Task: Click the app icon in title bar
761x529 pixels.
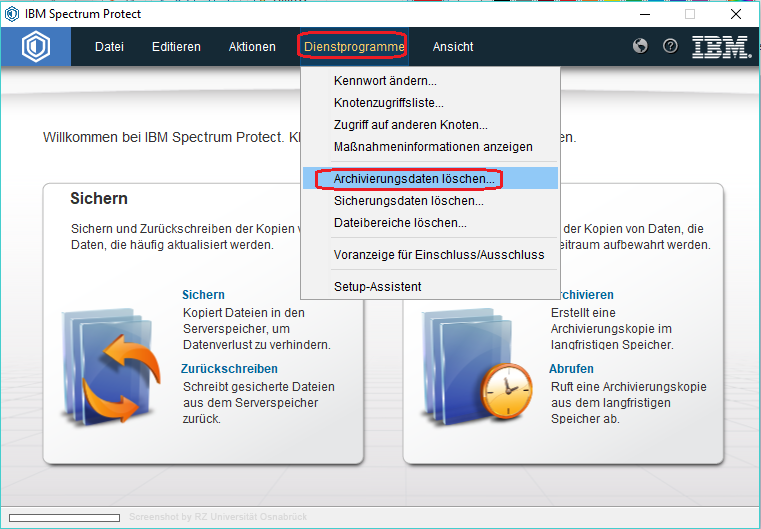Action: click(x=14, y=14)
